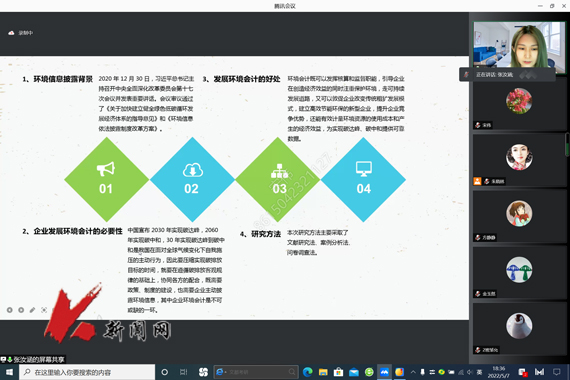Click the slideshow zoom/focus icon

click(44, 310)
